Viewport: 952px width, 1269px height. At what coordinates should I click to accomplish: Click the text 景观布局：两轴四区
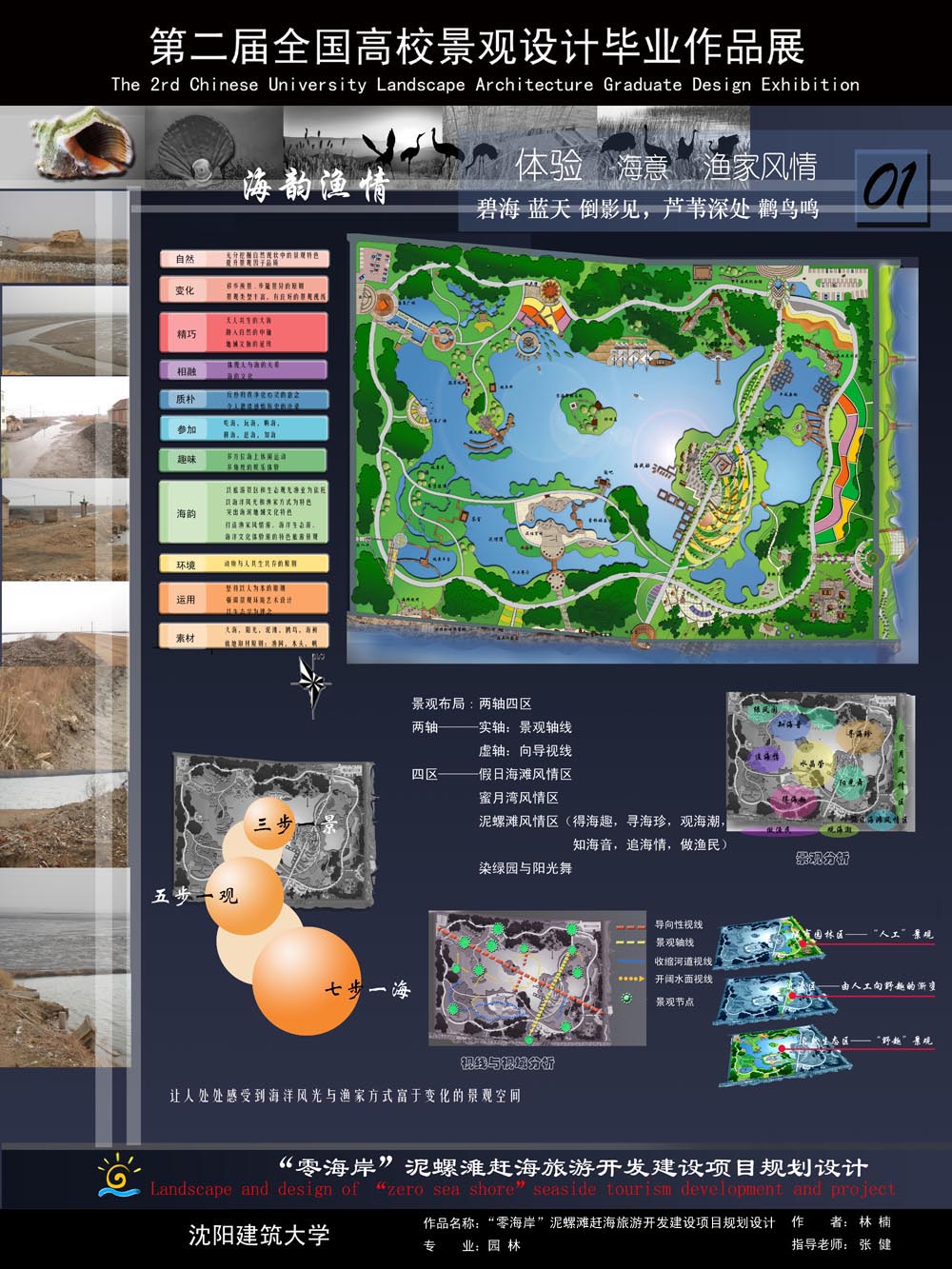point(471,704)
